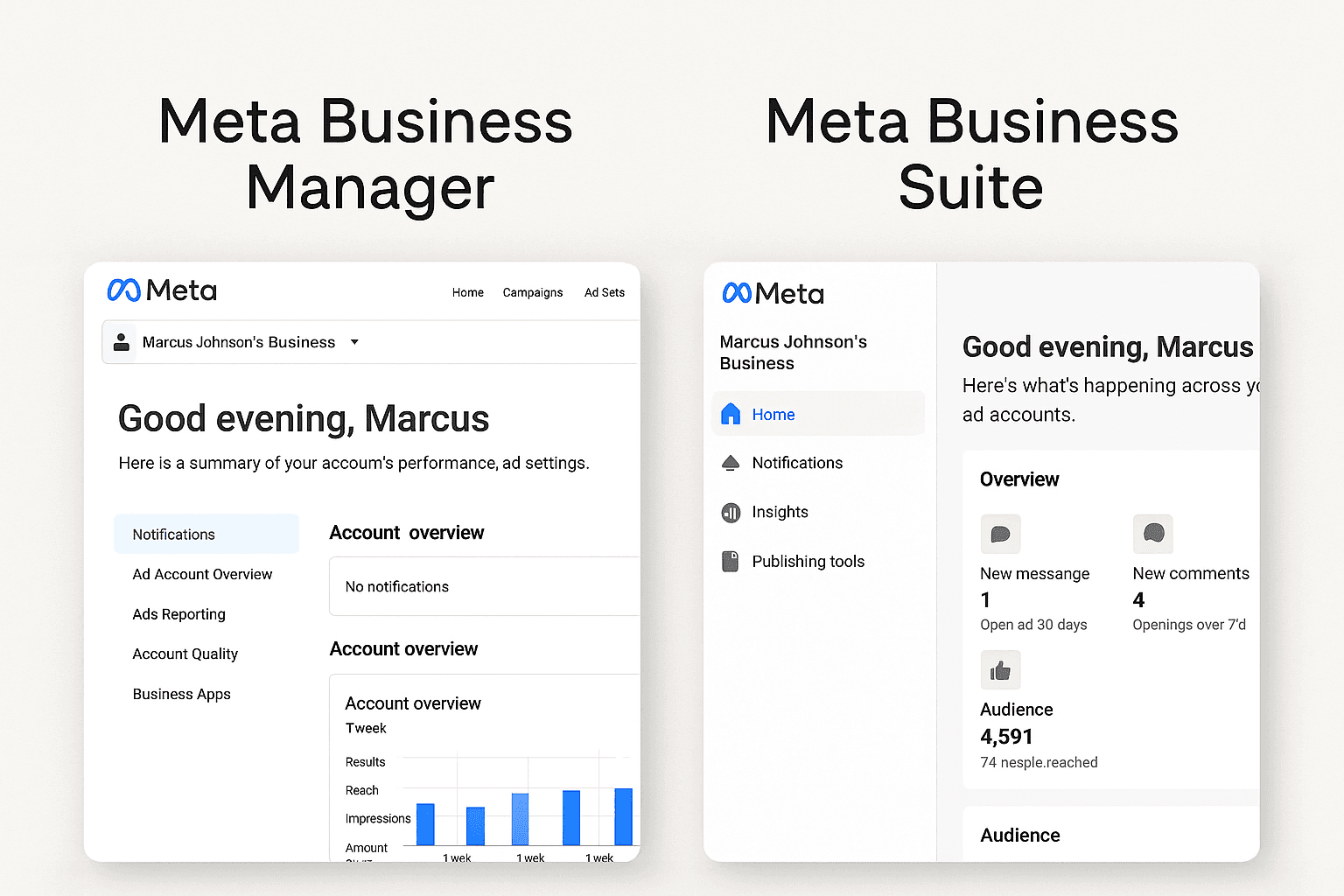Image resolution: width=1344 pixels, height=896 pixels.
Task: Click the New comments bubble icon
Action: [1153, 534]
